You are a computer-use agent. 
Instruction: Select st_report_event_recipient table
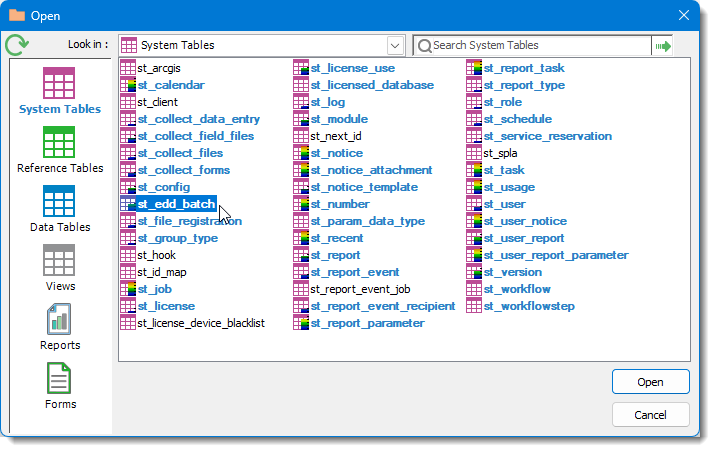383,306
